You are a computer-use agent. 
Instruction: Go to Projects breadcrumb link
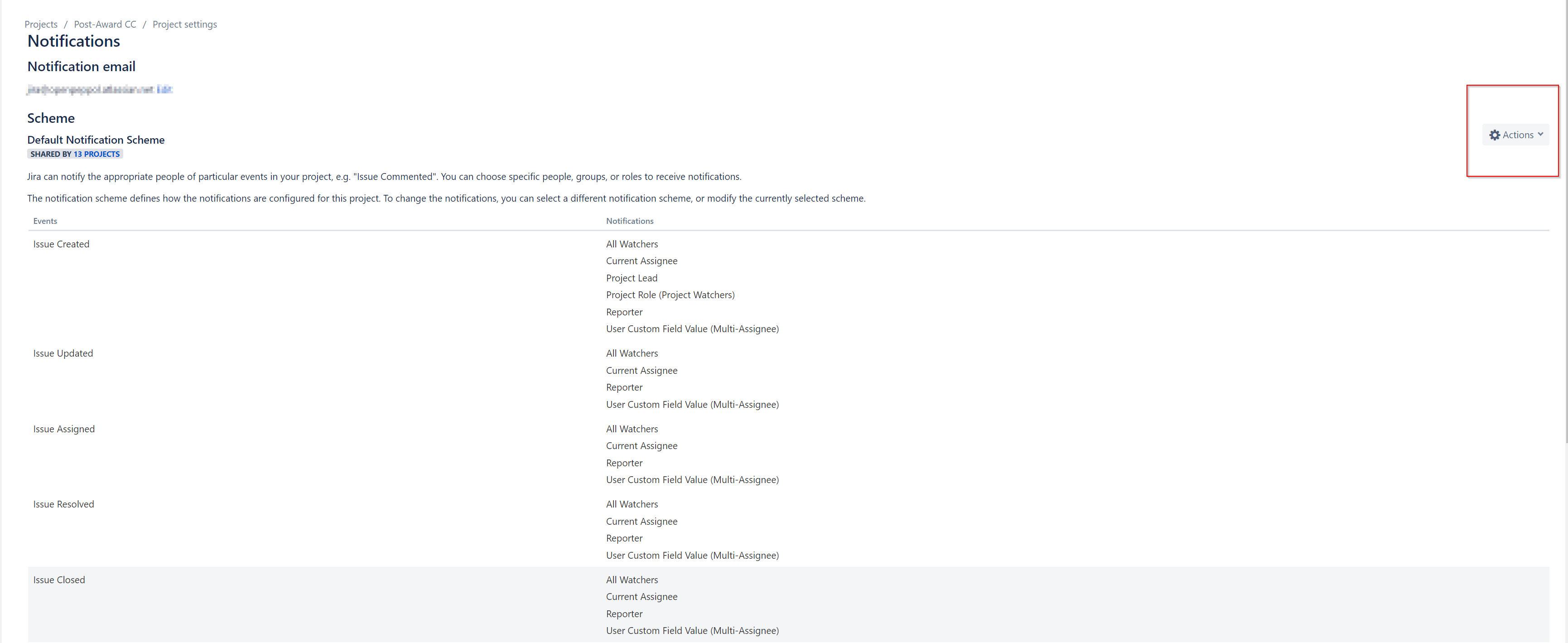coord(41,24)
